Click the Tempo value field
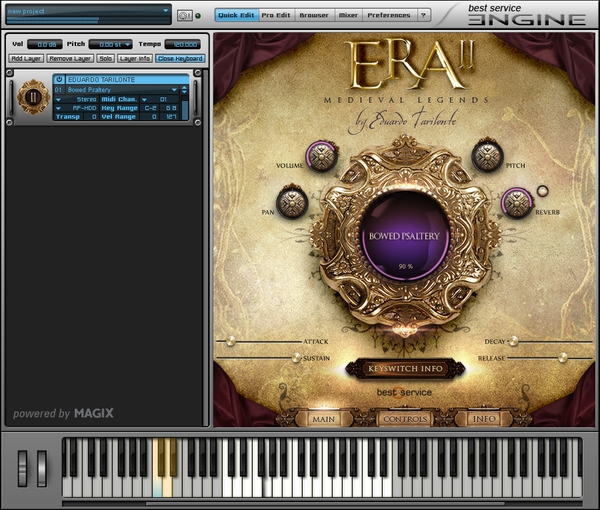Viewport: 600px width, 510px height. [x=182, y=44]
